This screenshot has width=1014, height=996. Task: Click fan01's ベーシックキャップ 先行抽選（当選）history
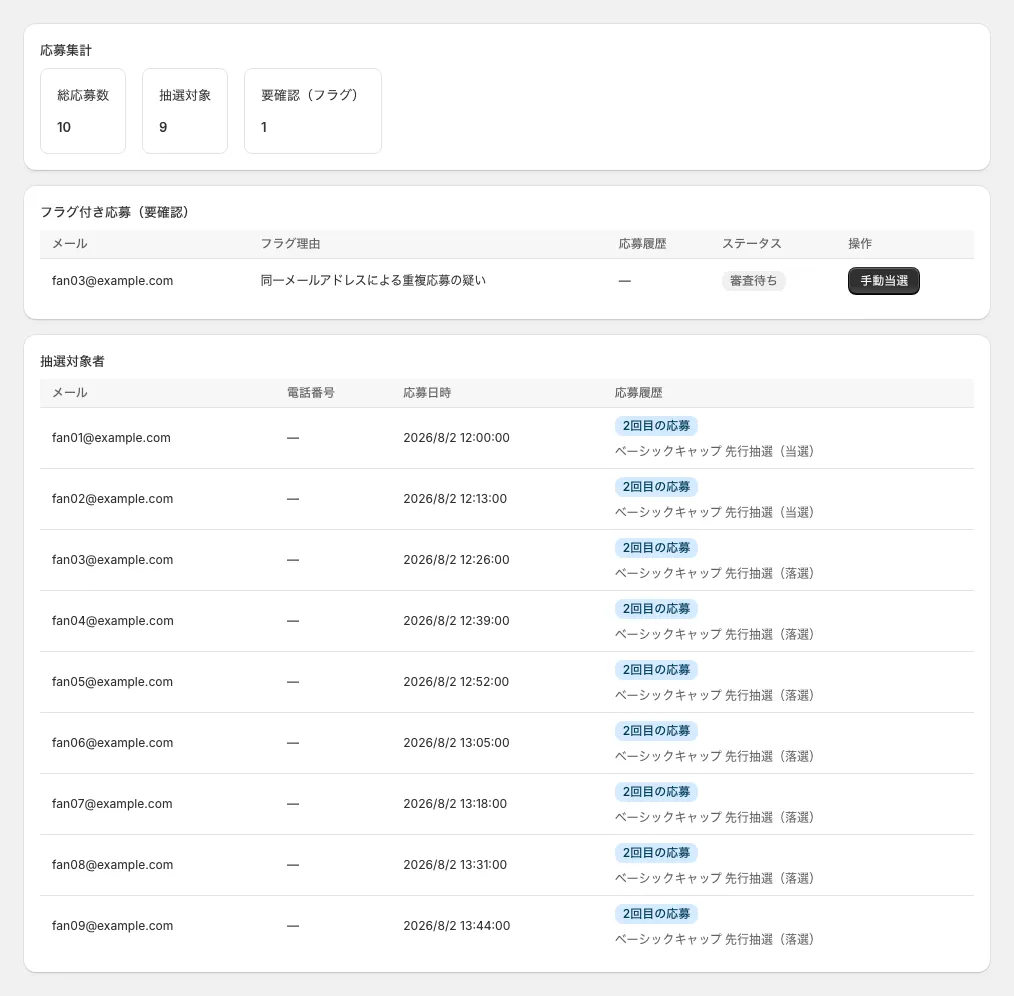coord(714,451)
